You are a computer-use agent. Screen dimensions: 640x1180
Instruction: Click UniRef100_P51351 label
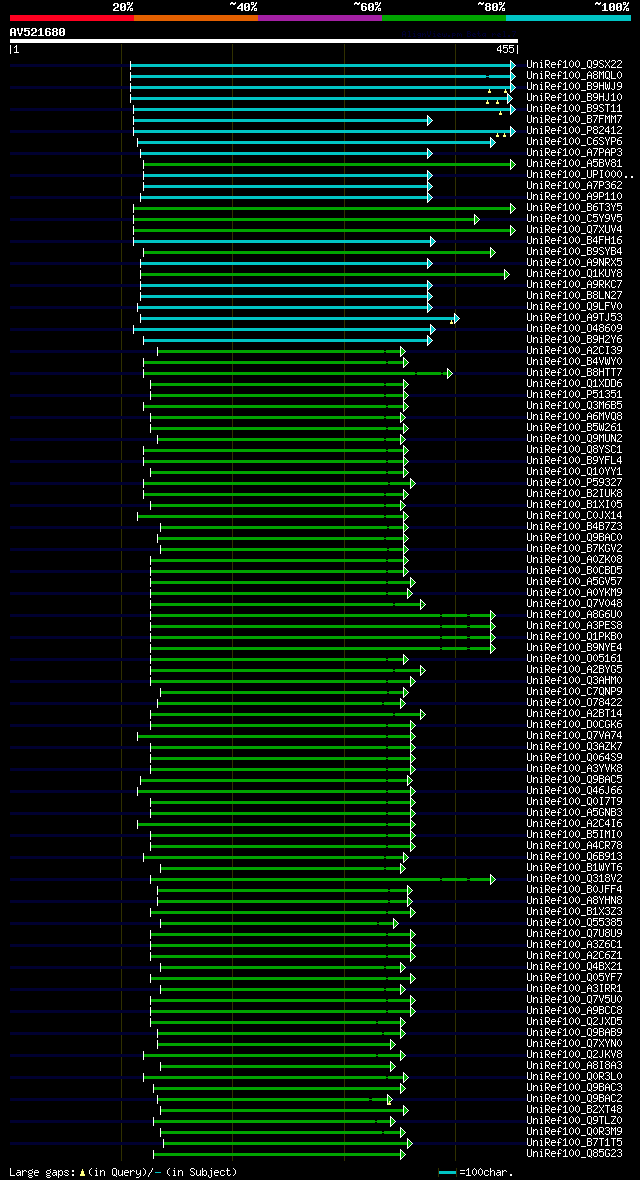pyautogui.click(x=574, y=394)
